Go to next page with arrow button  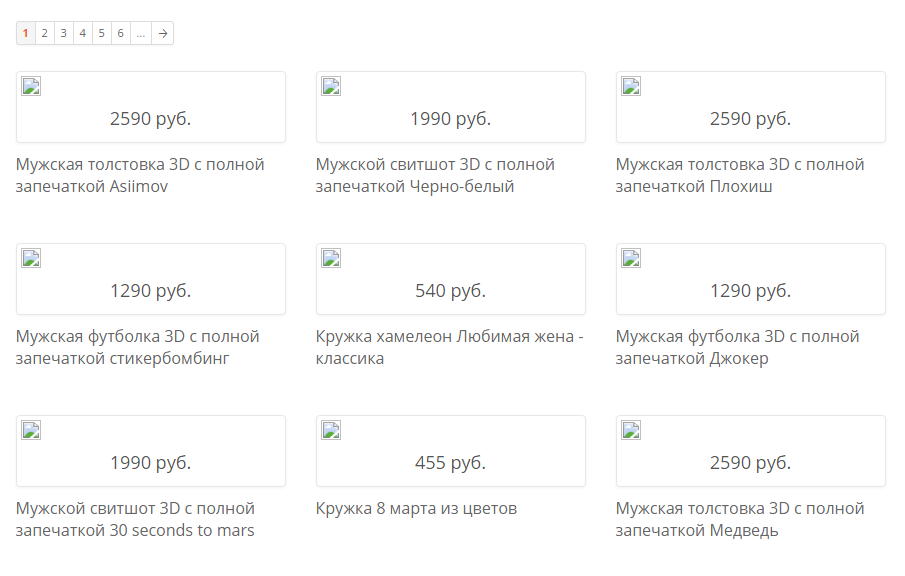tap(163, 33)
